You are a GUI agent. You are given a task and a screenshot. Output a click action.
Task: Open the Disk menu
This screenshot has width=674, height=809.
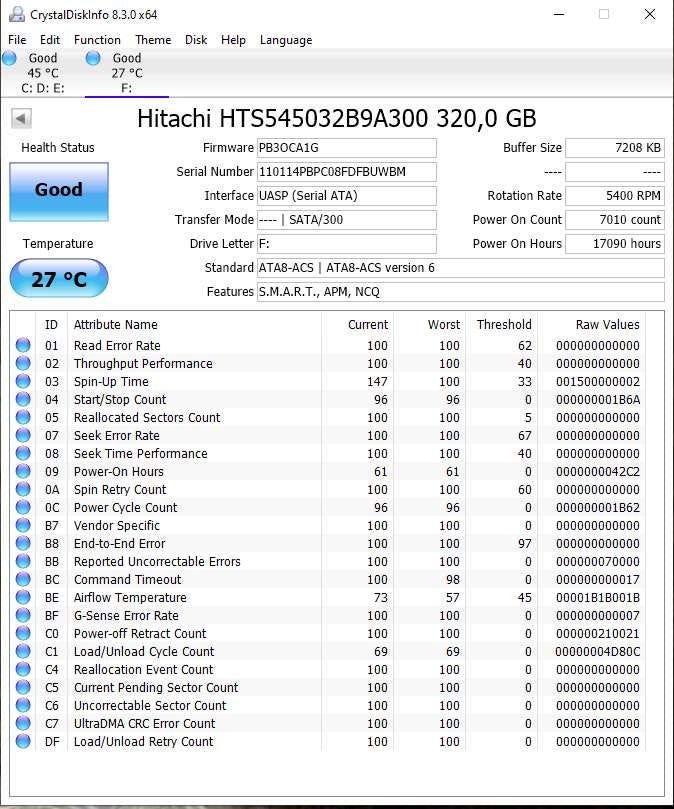click(196, 40)
